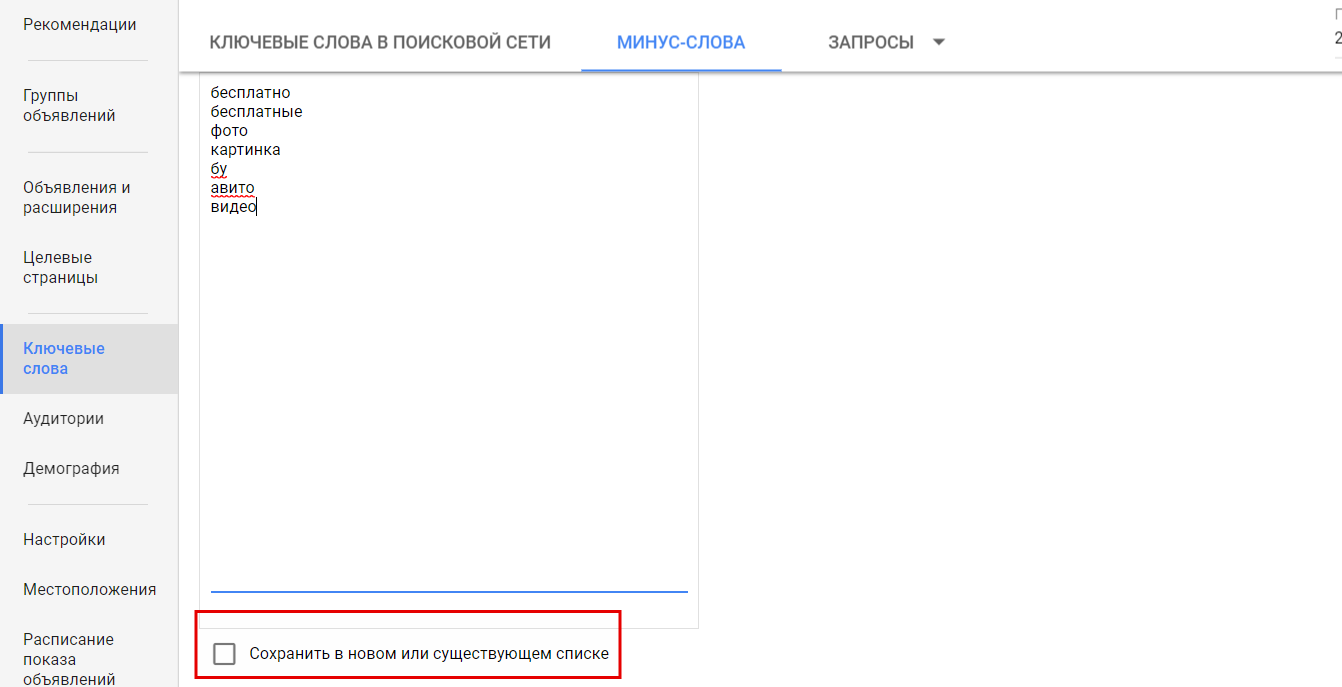Open the 'Настройки' section

coord(66,538)
